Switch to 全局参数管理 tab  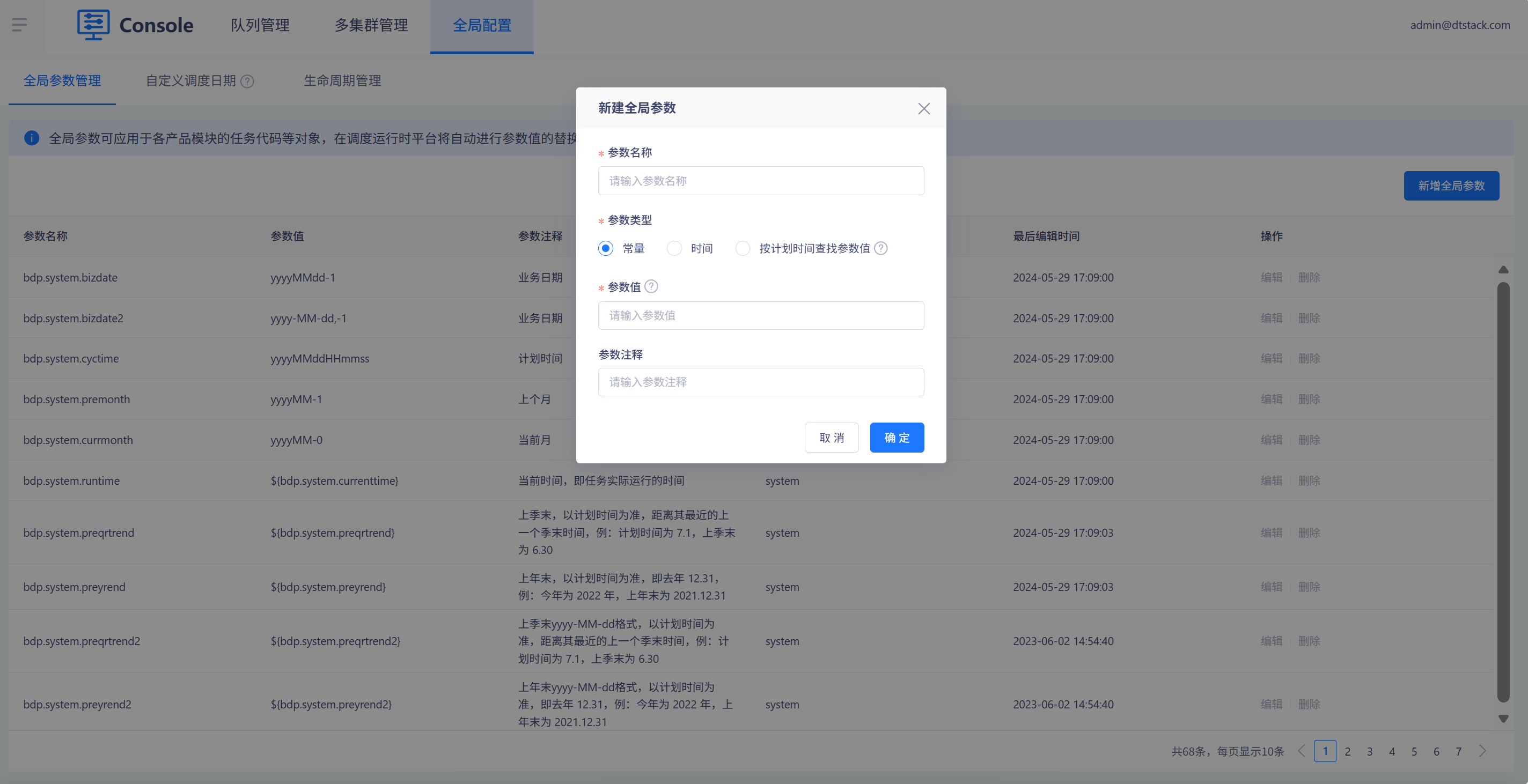[62, 80]
